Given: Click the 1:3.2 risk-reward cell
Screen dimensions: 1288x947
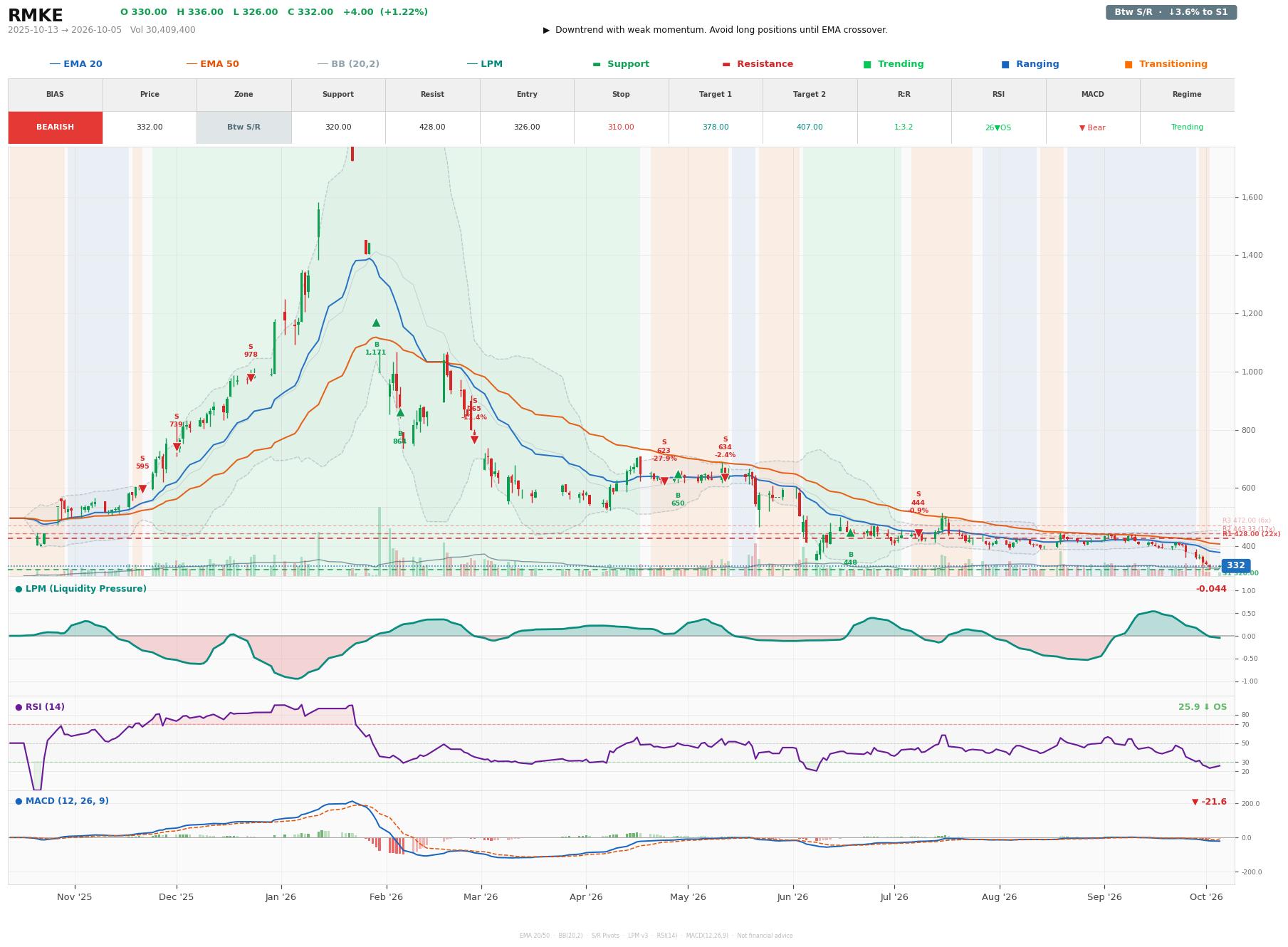Looking at the screenshot, I should [x=904, y=127].
